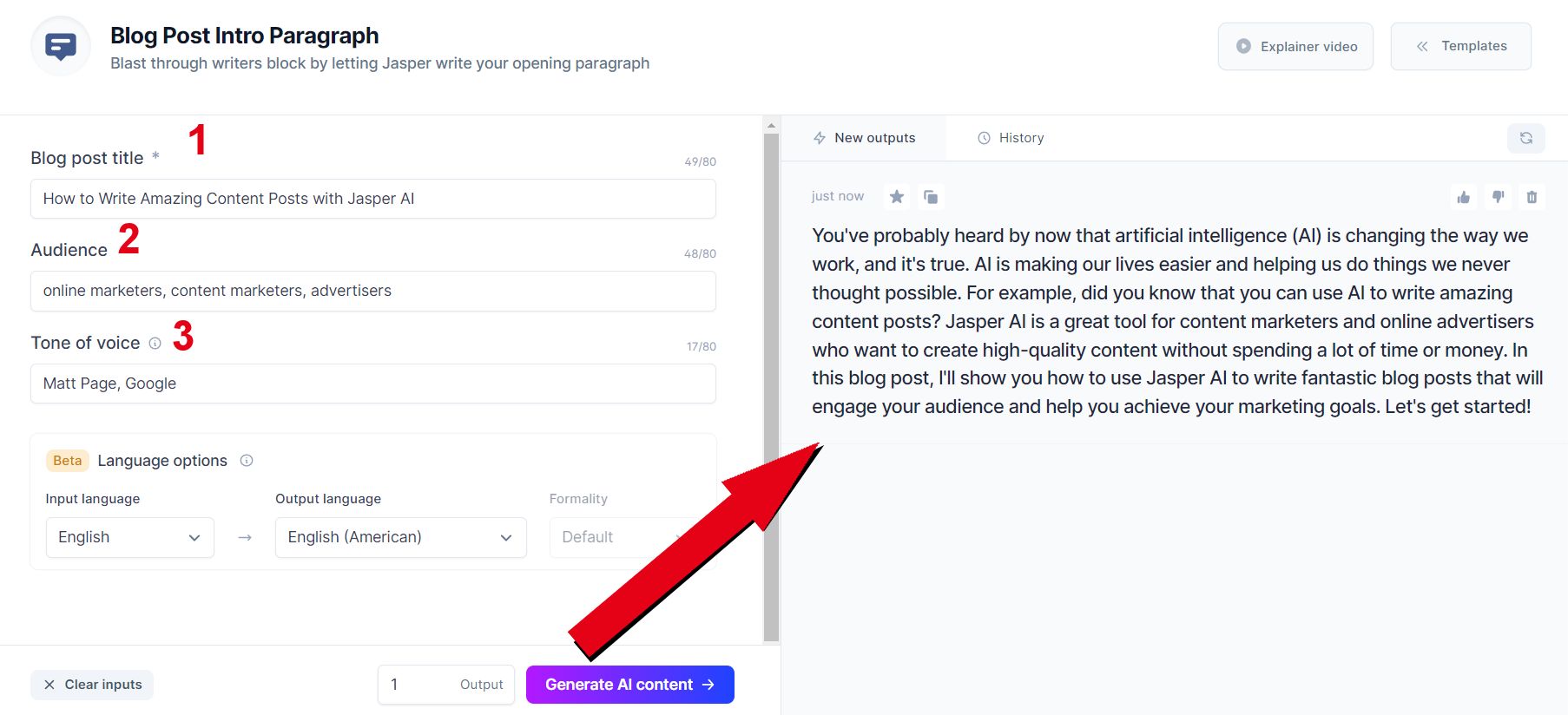This screenshot has height=715, width=1568.
Task: Go back to Templates
Action: 1461,46
